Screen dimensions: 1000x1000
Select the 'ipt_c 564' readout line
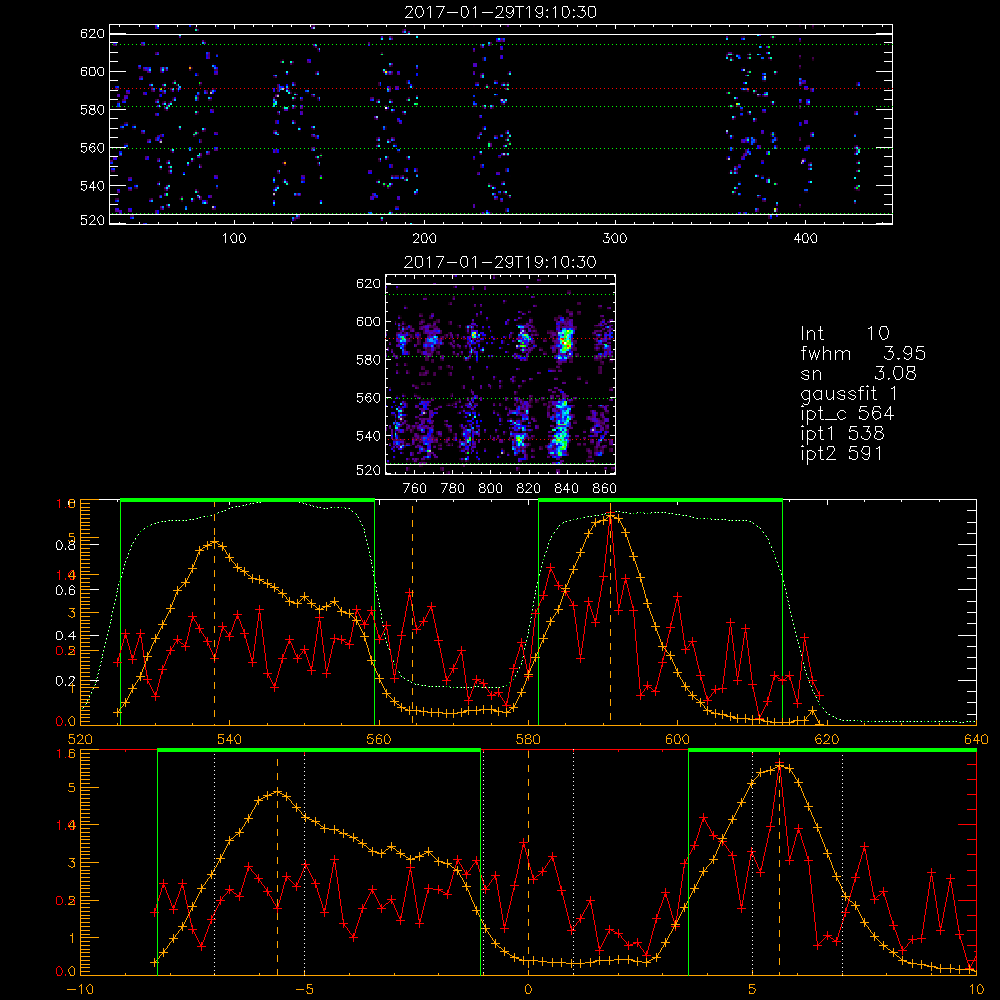click(847, 414)
